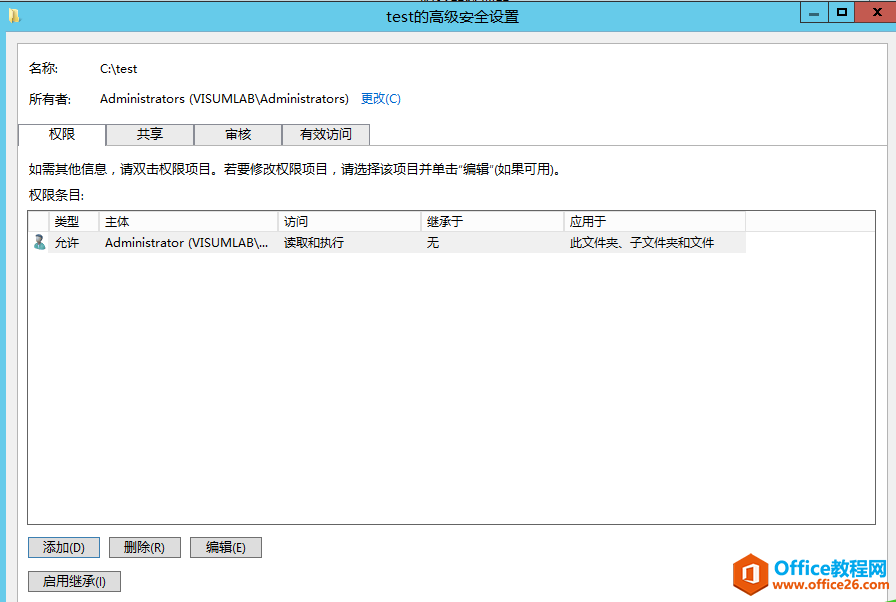The image size is (896, 602).
Task: Minimize the advanced security settings window
Action: (815, 12)
